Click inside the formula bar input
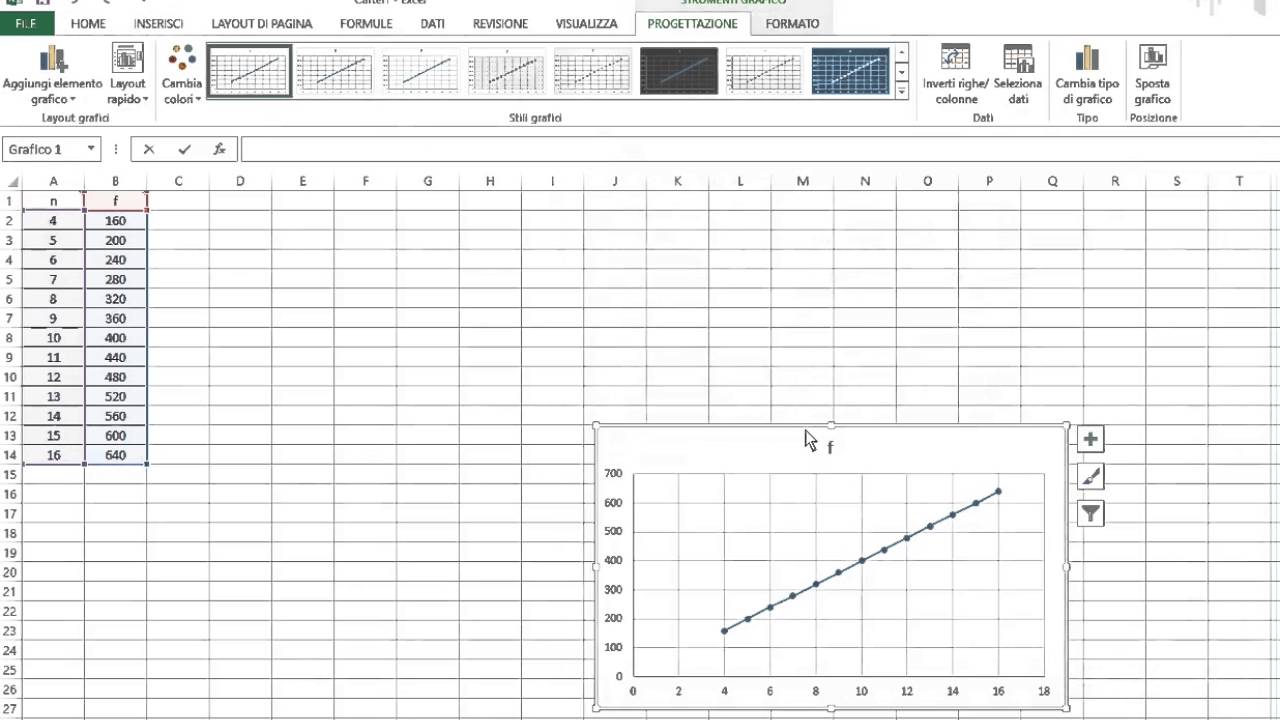 pos(760,149)
